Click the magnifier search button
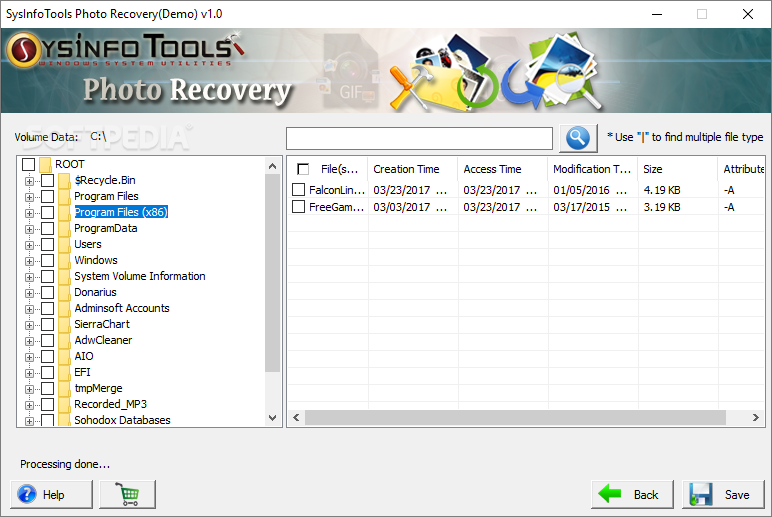 [x=578, y=138]
